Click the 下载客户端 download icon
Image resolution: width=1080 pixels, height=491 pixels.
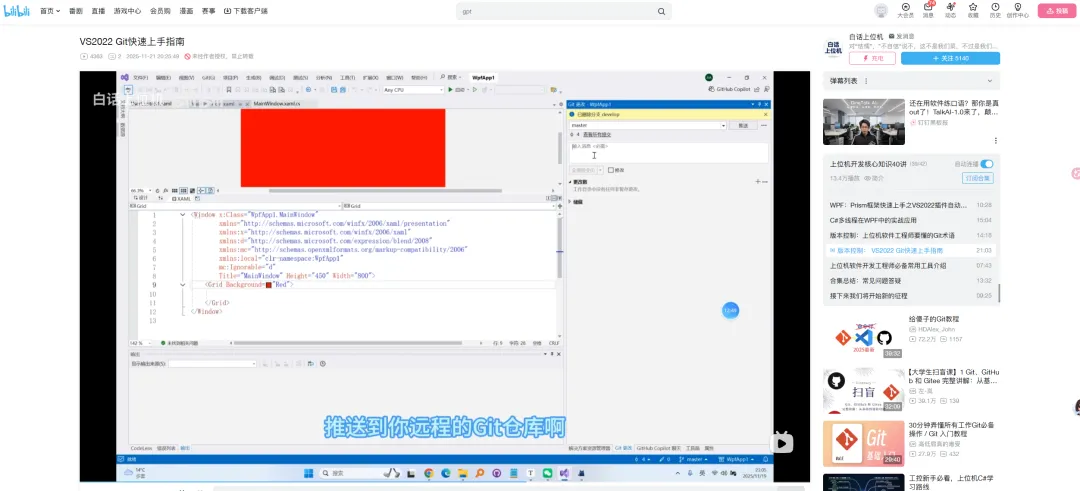click(229, 11)
